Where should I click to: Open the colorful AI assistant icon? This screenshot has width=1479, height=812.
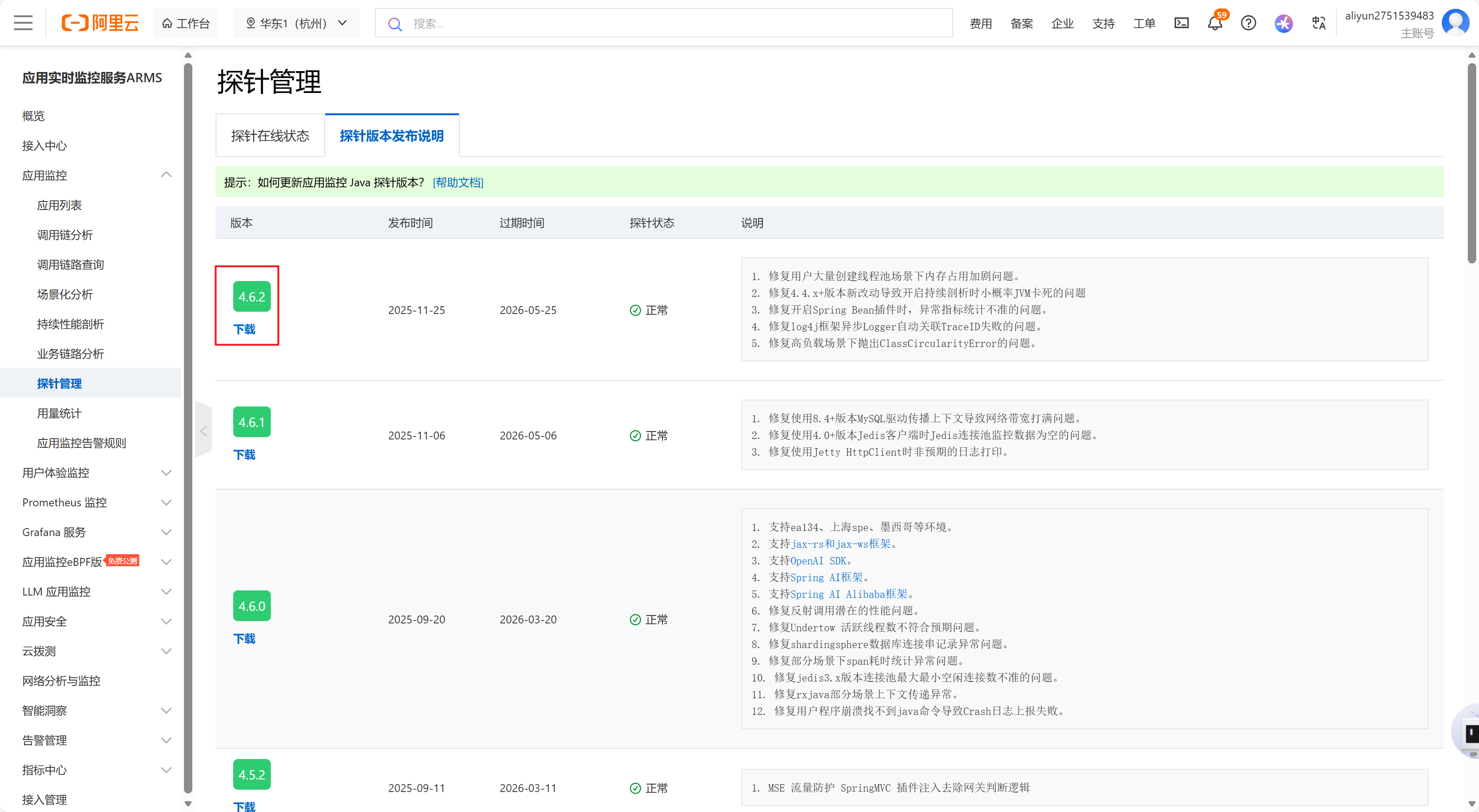click(1283, 23)
